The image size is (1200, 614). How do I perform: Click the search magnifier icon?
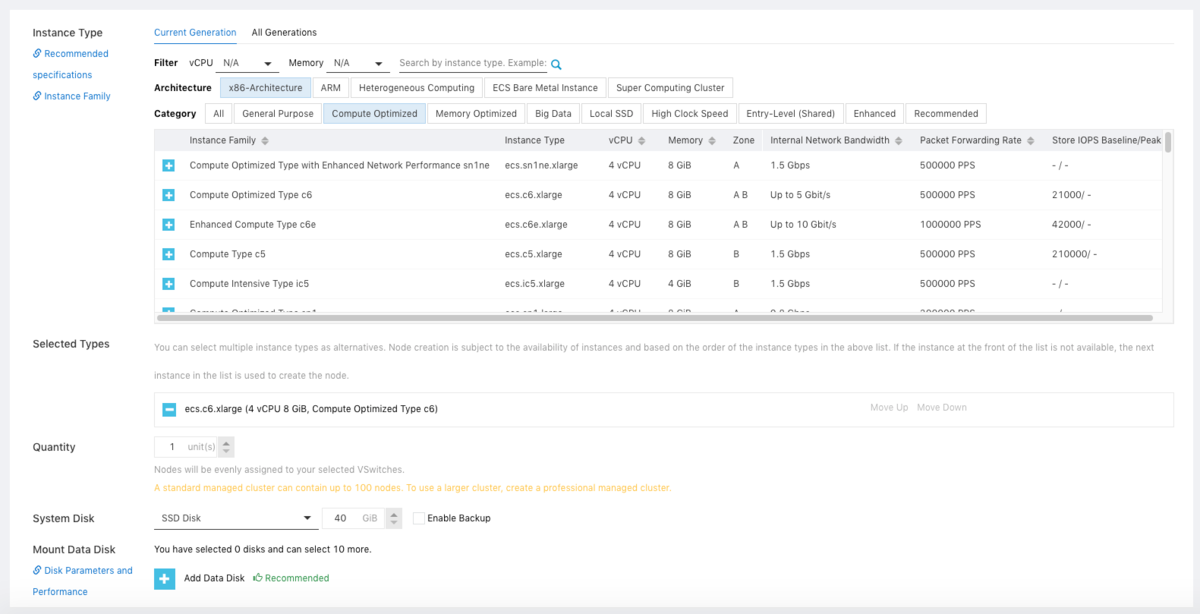[x=556, y=64]
